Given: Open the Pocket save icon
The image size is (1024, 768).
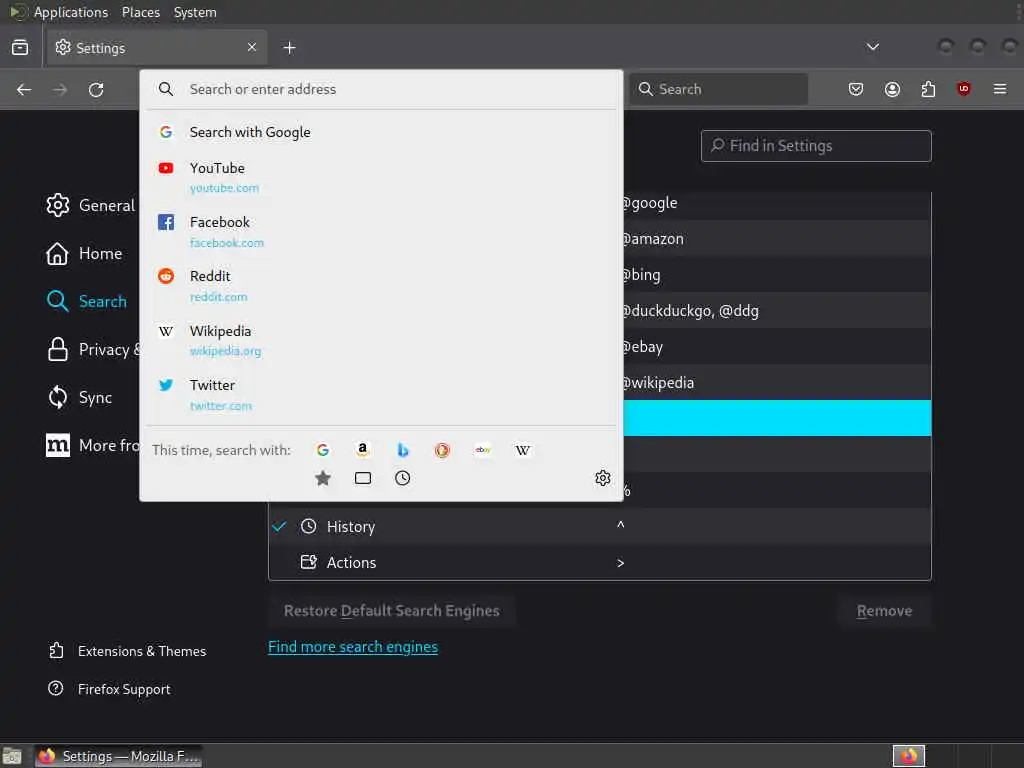Looking at the screenshot, I should [856, 89].
